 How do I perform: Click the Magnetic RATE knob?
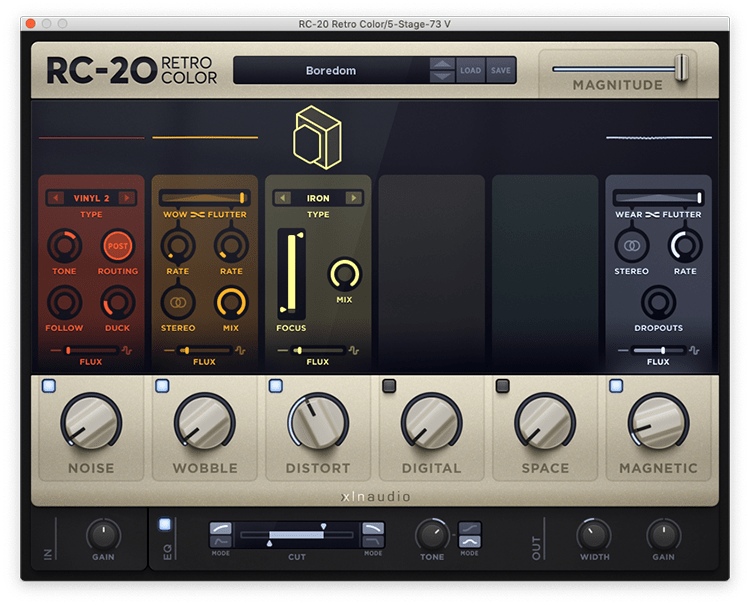click(x=685, y=246)
